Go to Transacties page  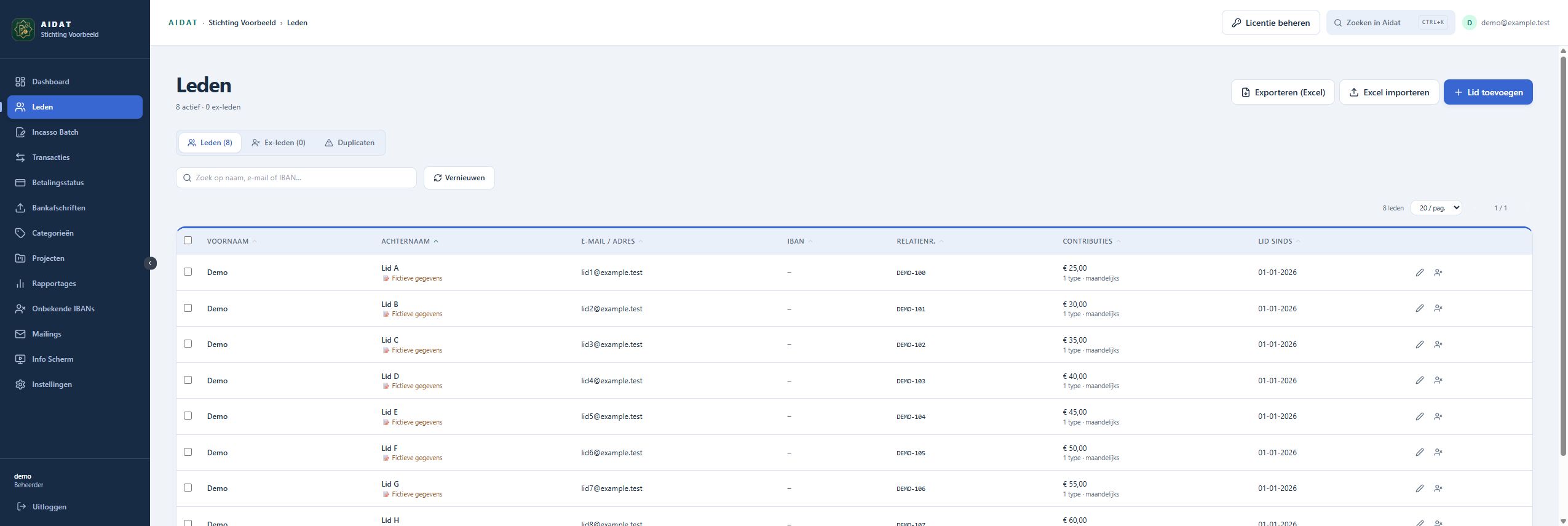(75, 157)
